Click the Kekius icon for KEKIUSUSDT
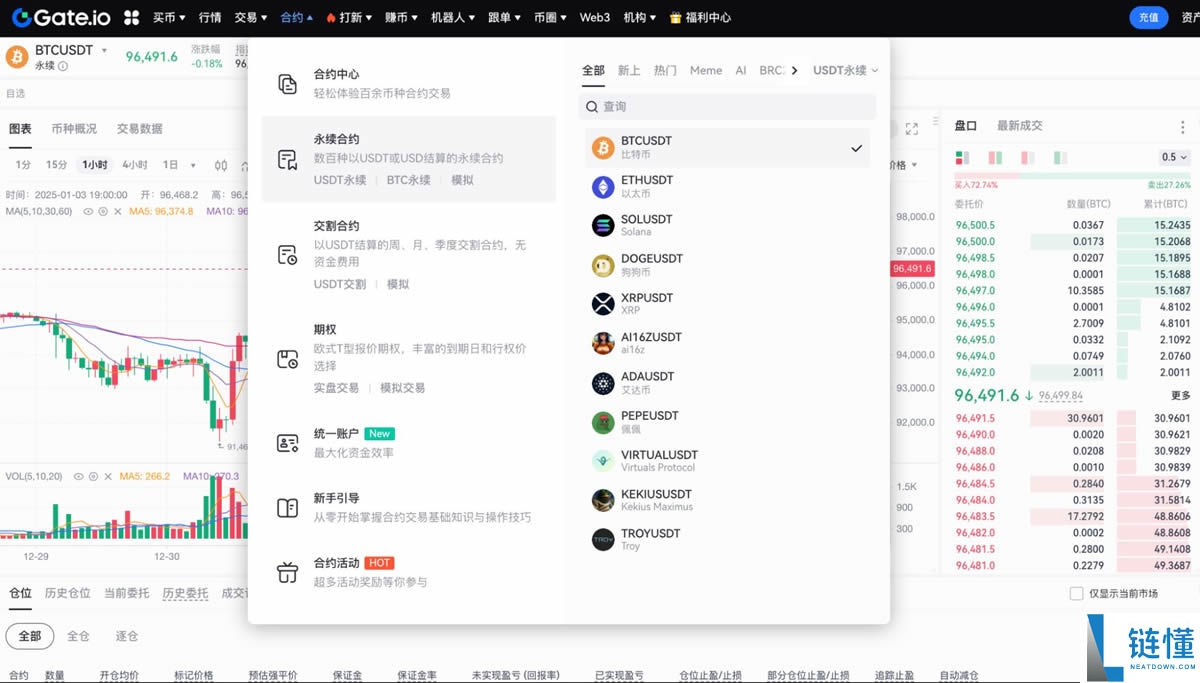 click(x=602, y=500)
